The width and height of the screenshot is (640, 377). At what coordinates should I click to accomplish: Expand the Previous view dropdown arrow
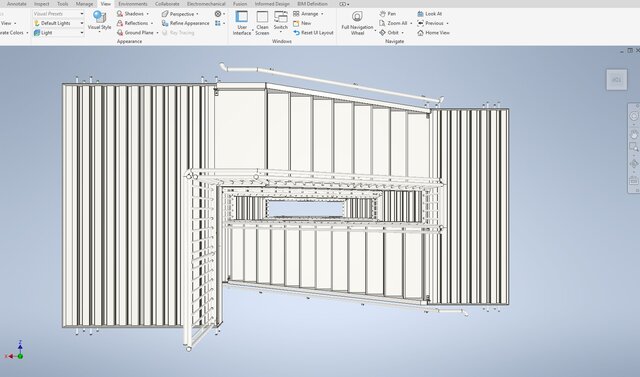[447, 23]
